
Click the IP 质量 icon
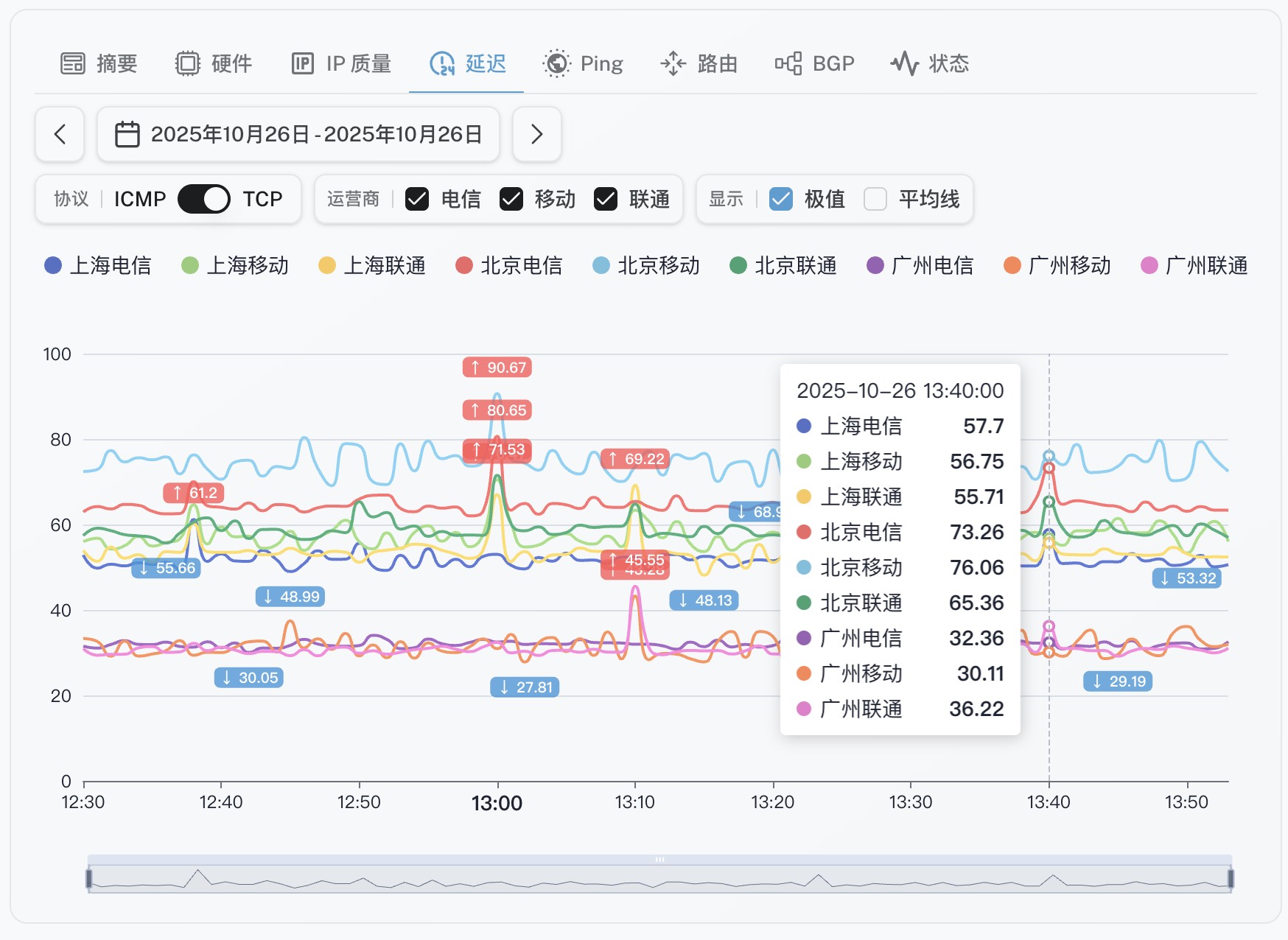click(x=303, y=64)
